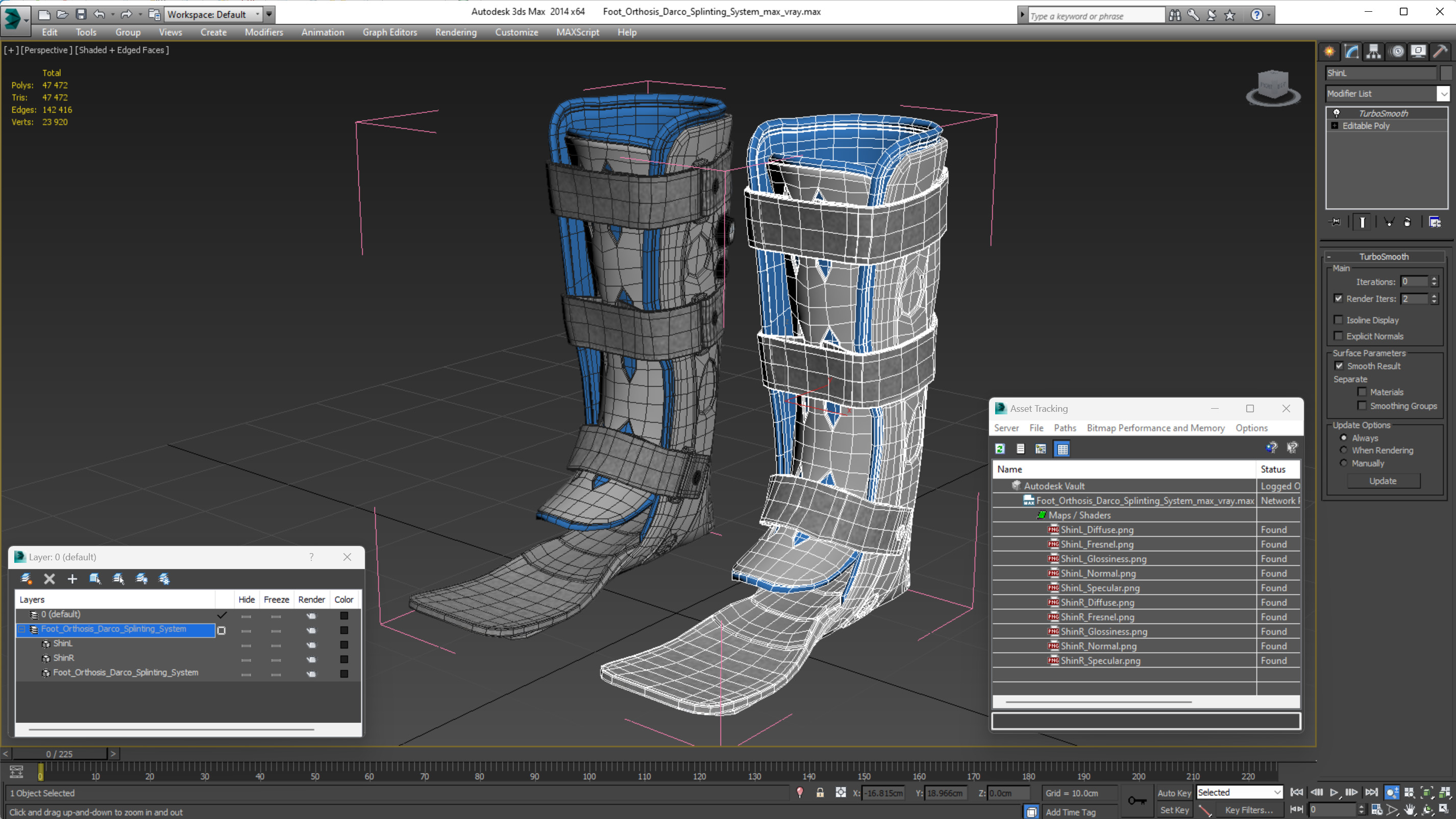This screenshot has height=819, width=1456.
Task: Select Always update option
Action: pyautogui.click(x=1344, y=437)
